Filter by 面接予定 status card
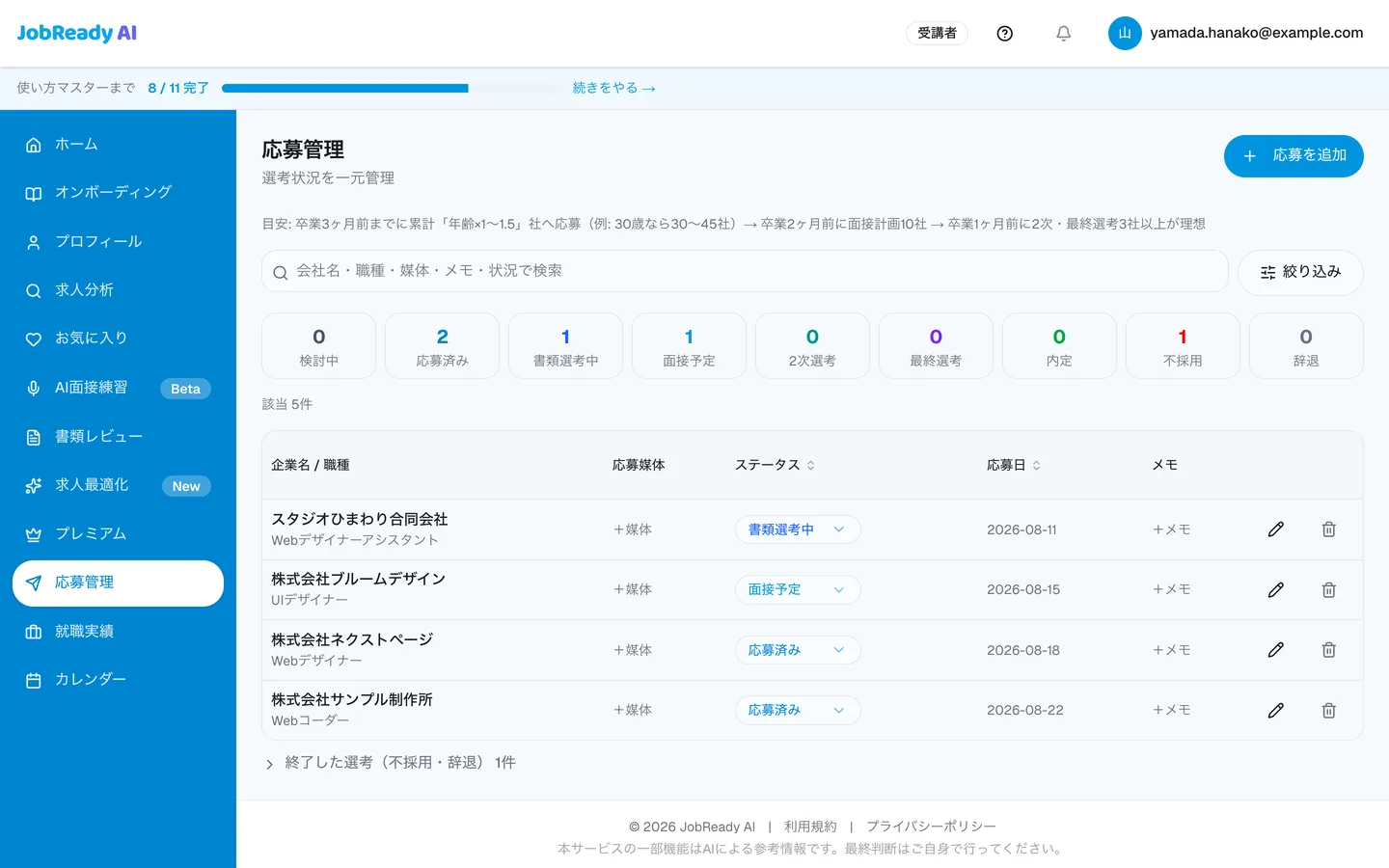This screenshot has width=1389, height=868. click(x=689, y=346)
